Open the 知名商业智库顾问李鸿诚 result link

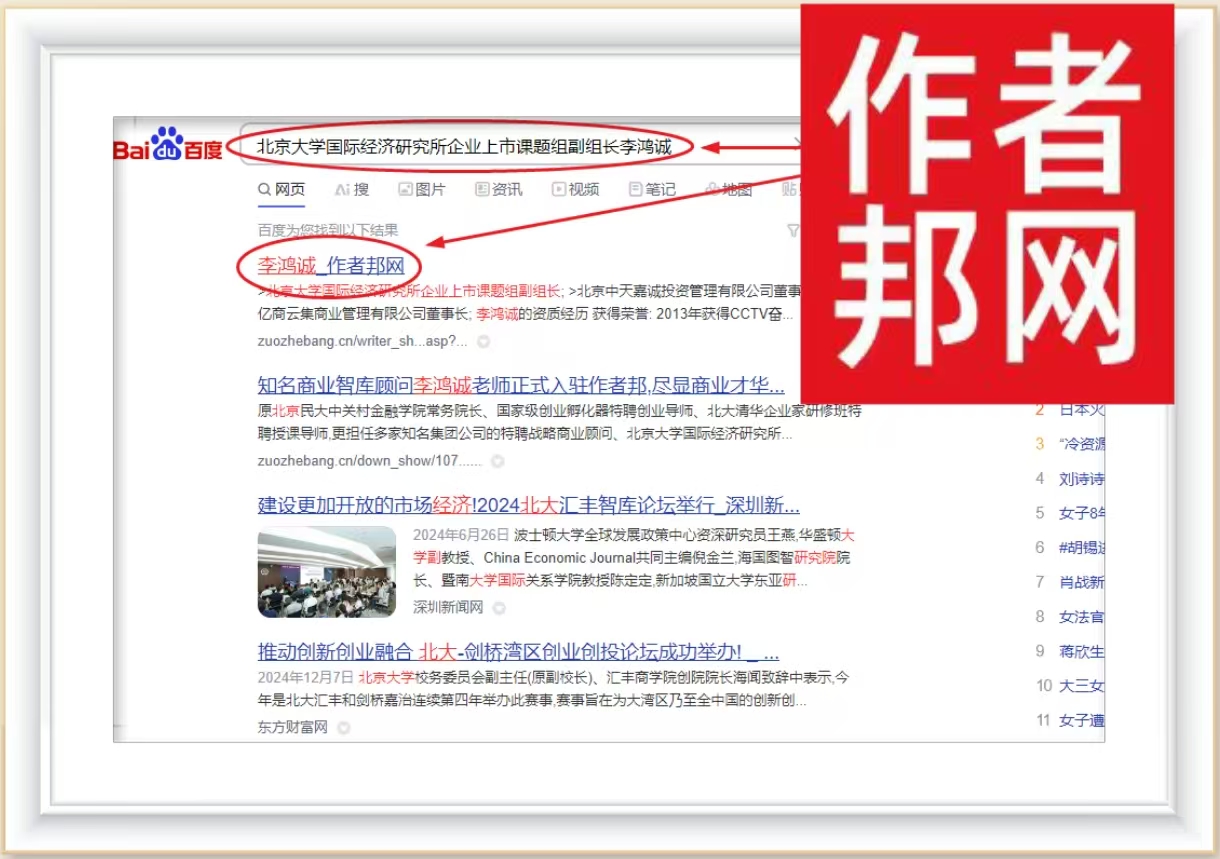(520, 386)
